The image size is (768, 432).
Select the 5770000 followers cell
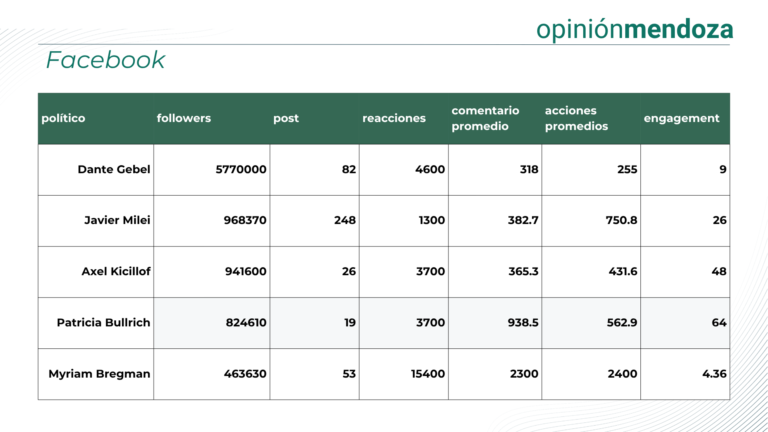pos(212,169)
